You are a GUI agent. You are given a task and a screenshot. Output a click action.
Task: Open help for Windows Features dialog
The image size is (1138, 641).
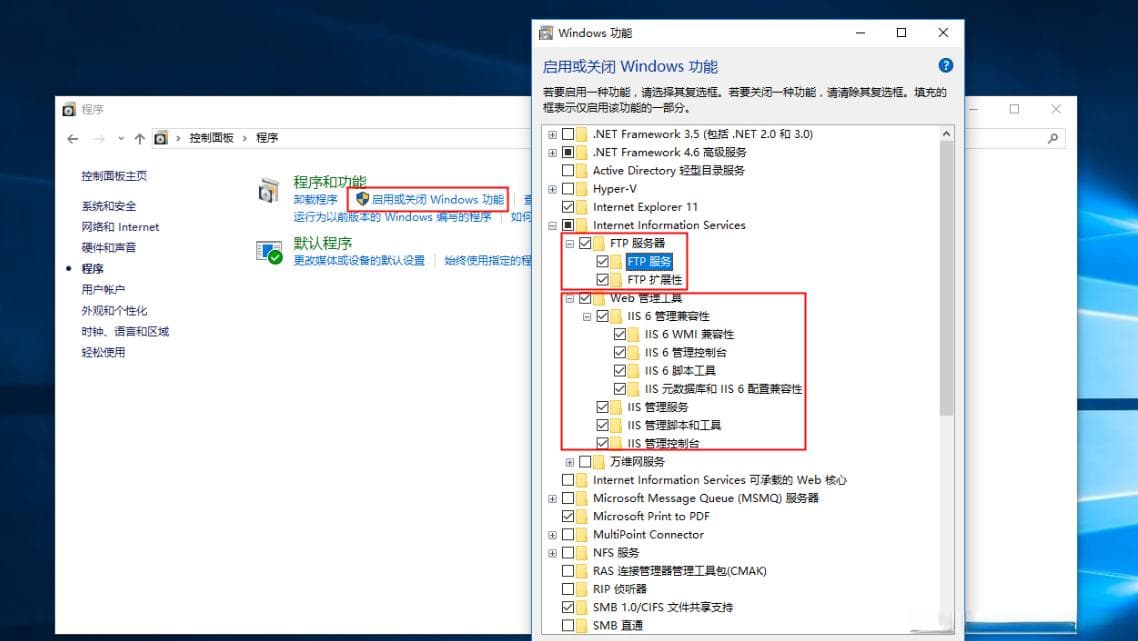[945, 65]
